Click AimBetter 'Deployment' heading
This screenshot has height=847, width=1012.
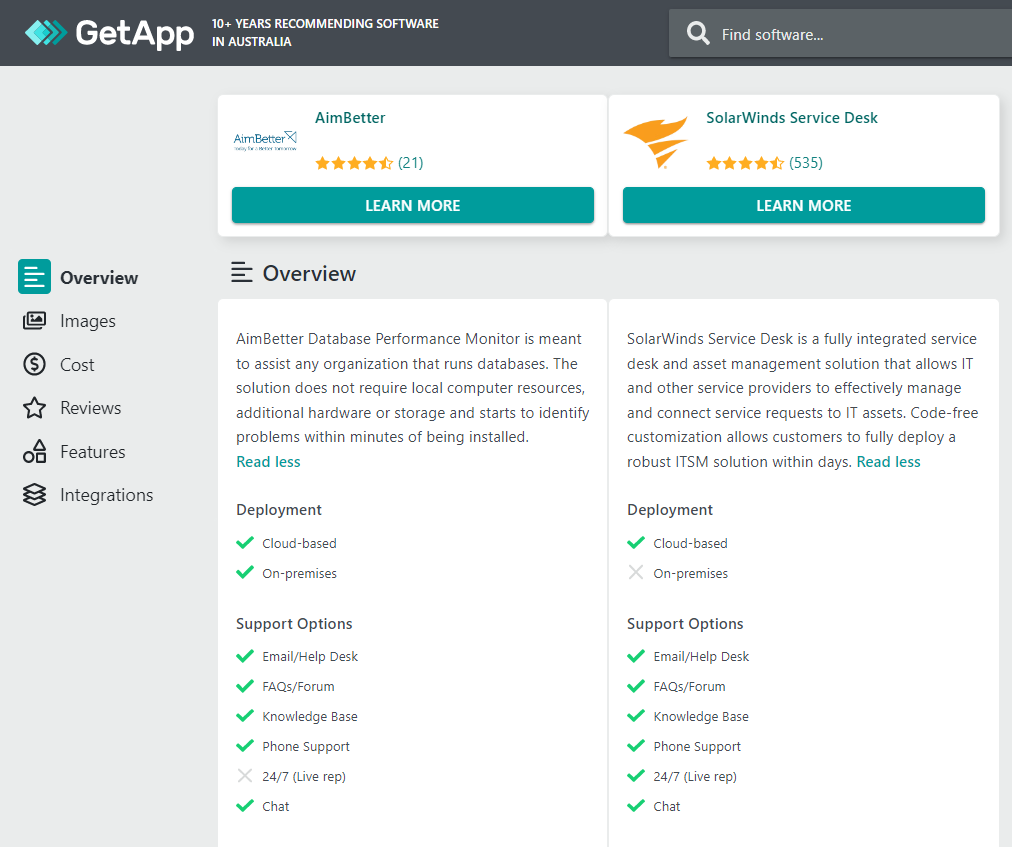coord(279,510)
